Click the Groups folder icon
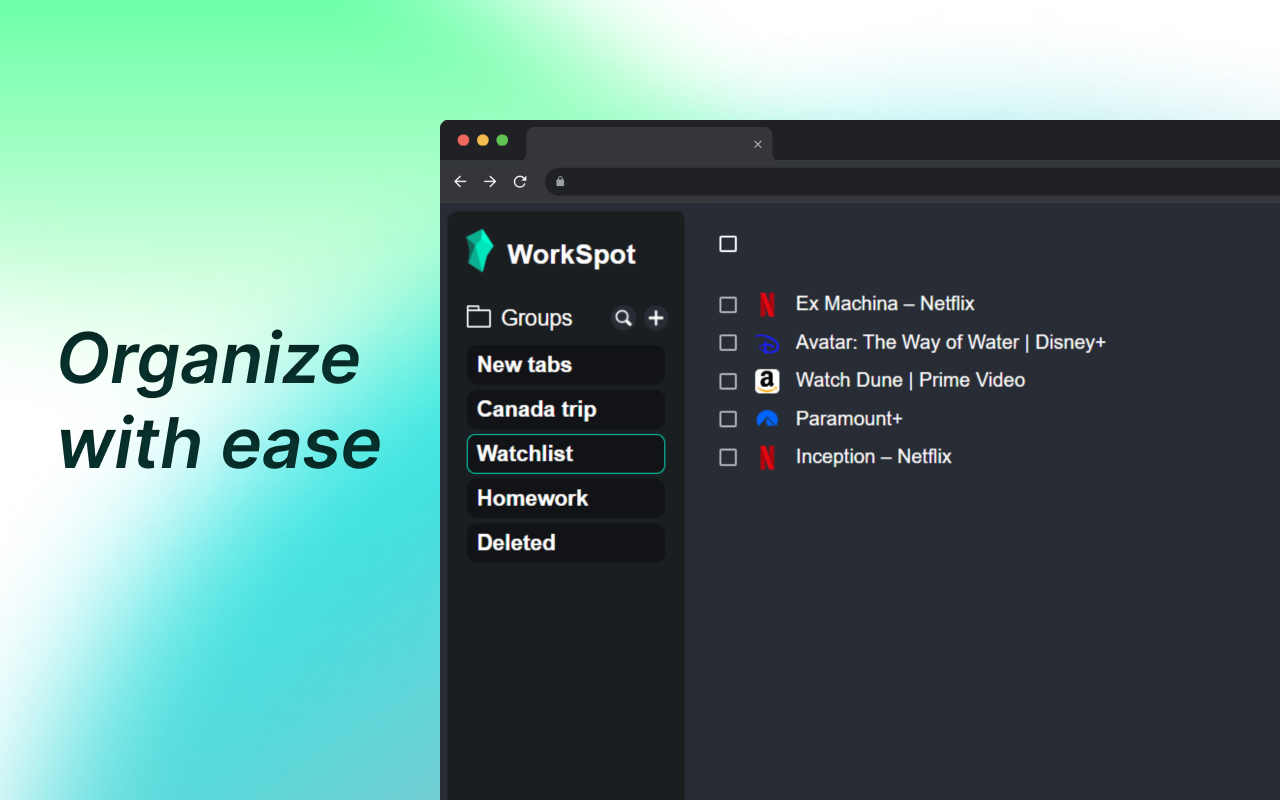 [479, 317]
